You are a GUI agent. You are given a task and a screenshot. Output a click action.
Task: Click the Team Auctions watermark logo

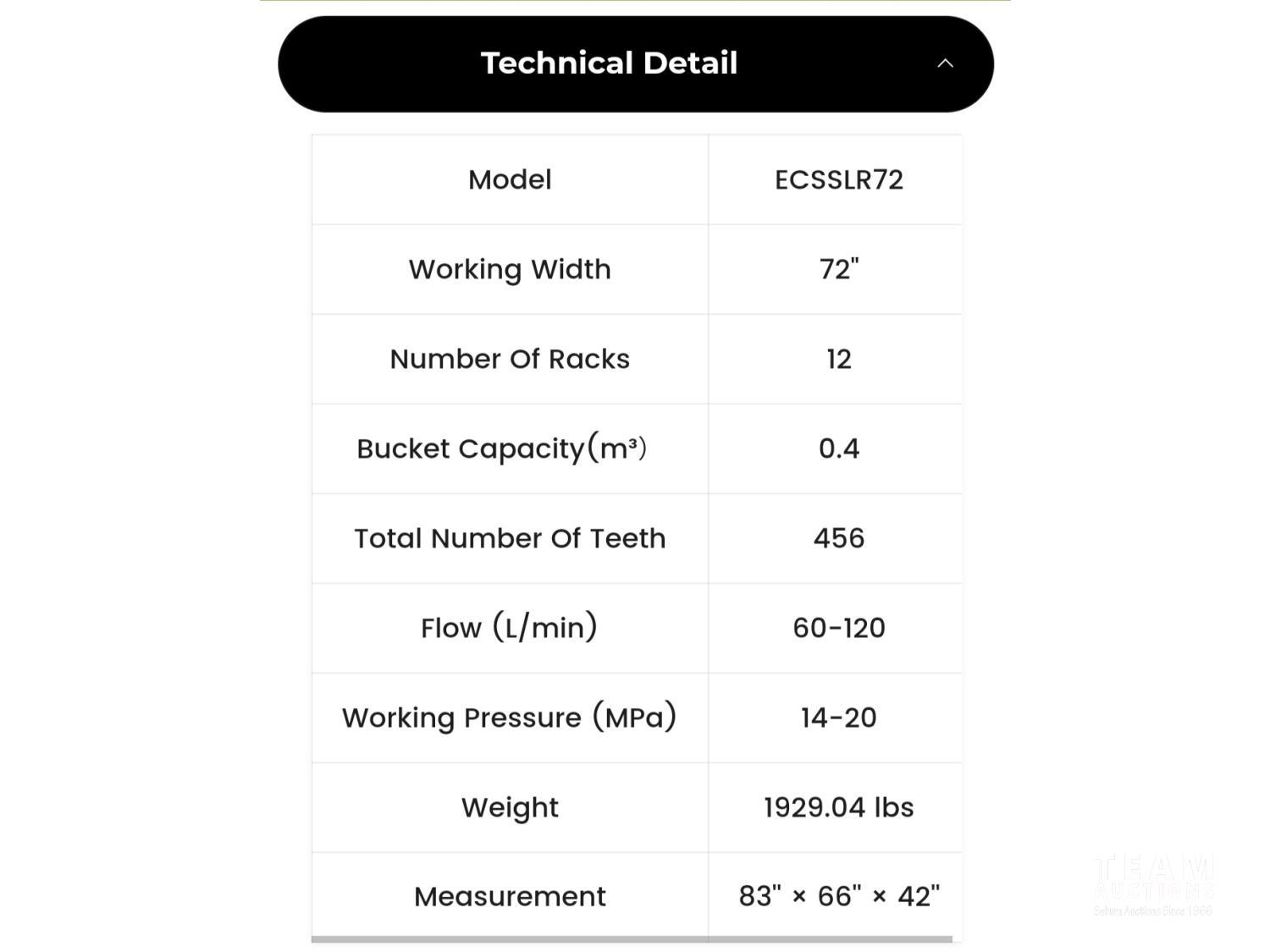[x=1153, y=885]
